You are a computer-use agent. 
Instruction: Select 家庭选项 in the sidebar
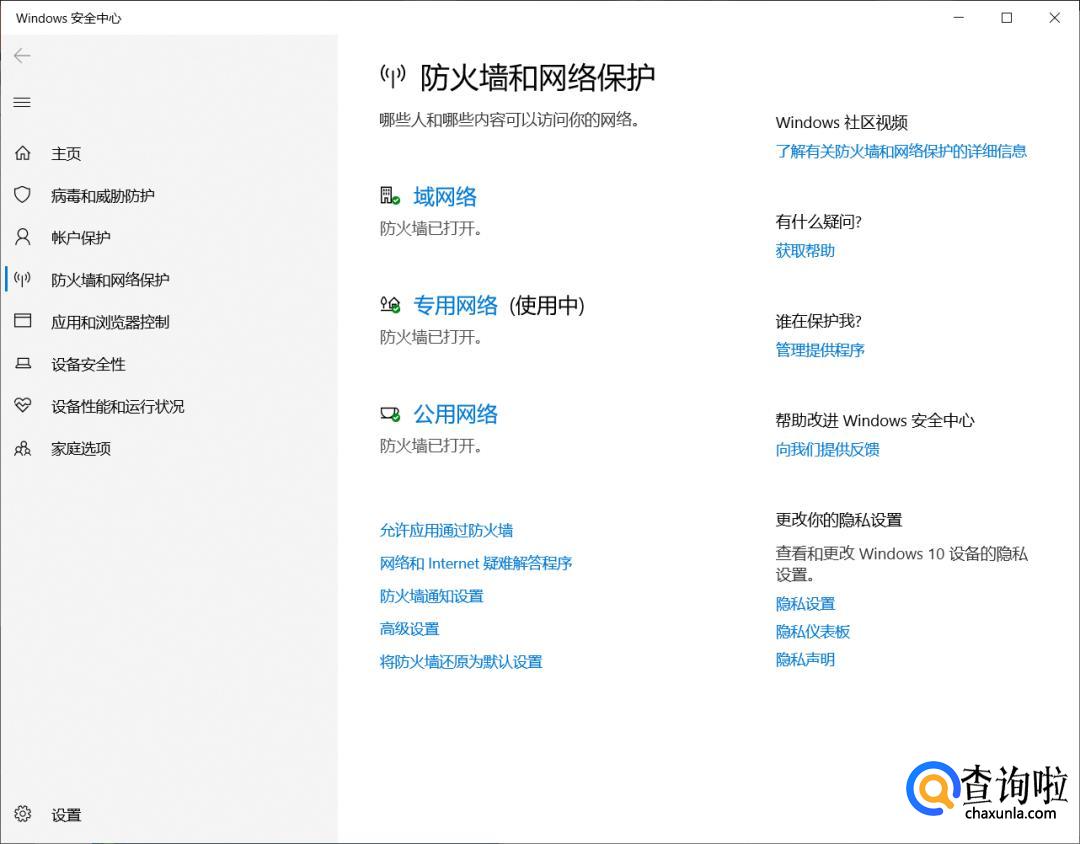(x=81, y=449)
